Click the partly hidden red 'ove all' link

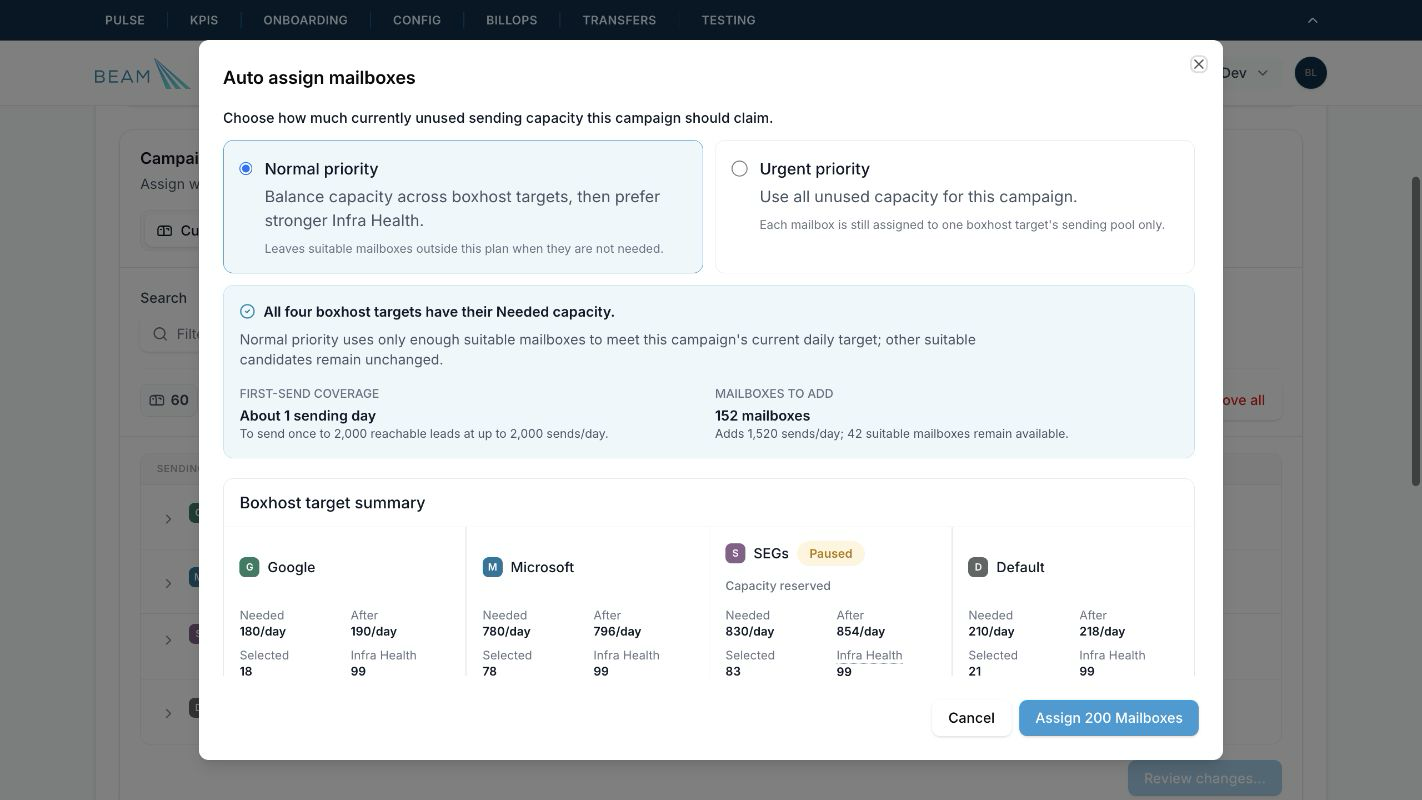(1244, 400)
